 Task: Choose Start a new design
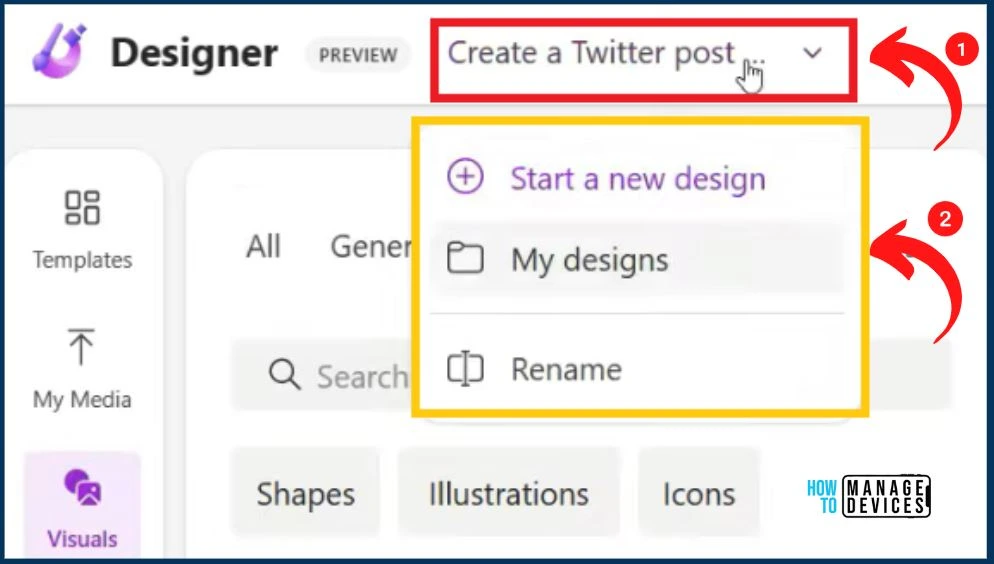[x=637, y=178]
